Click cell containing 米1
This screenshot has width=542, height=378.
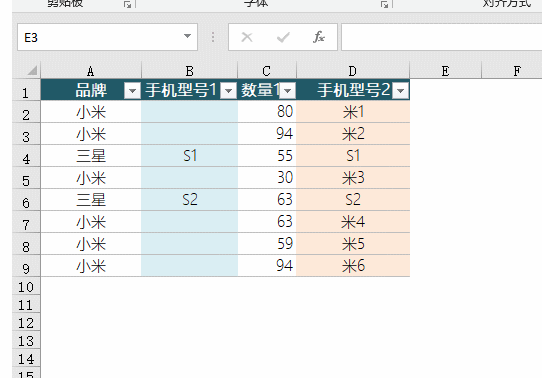(353, 112)
